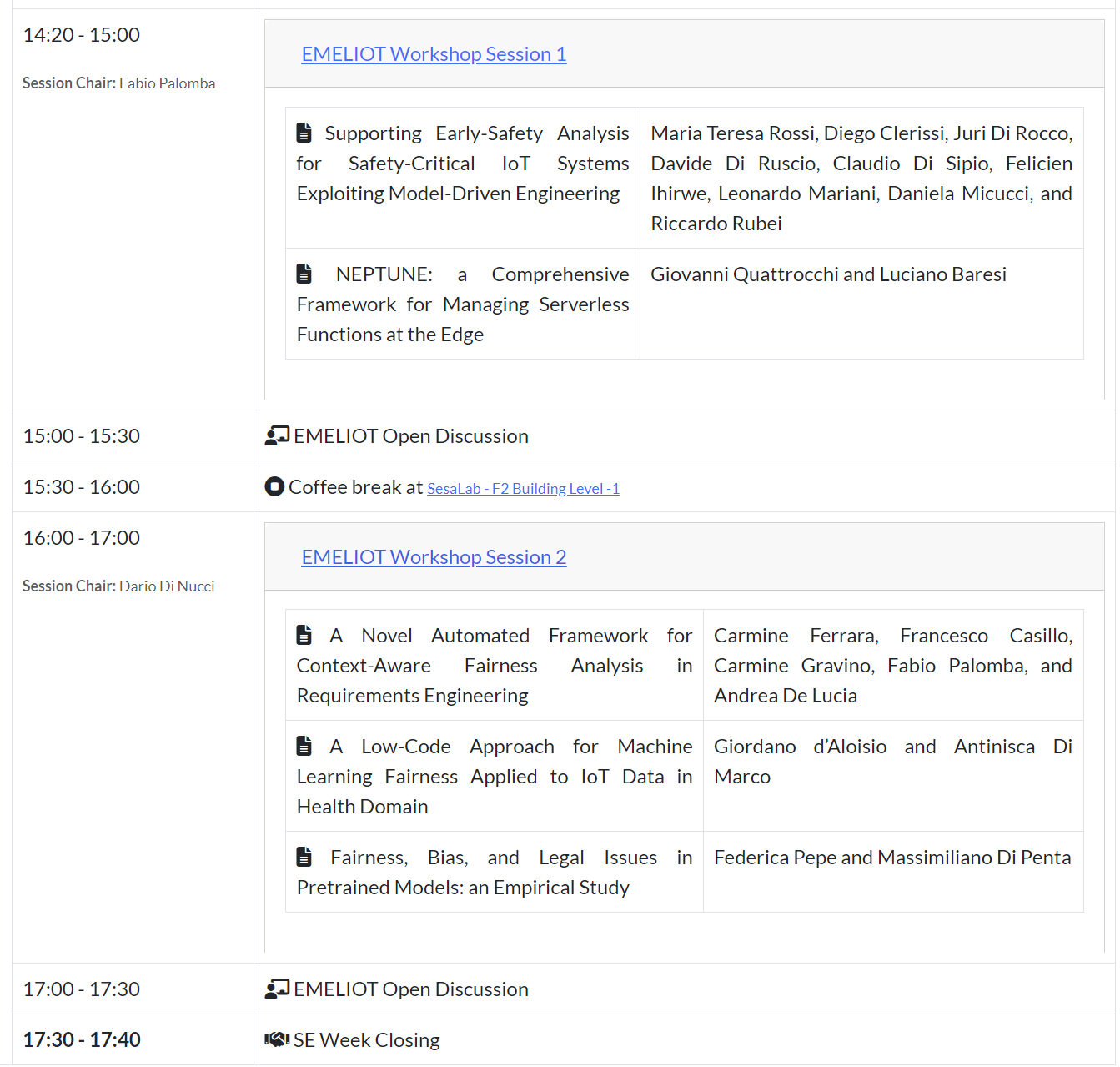1120x1067 pixels.
Task: Select the paper title Supporting Early-Safety Analysis for Safety-Critical IoT Systems
Action: point(463,164)
